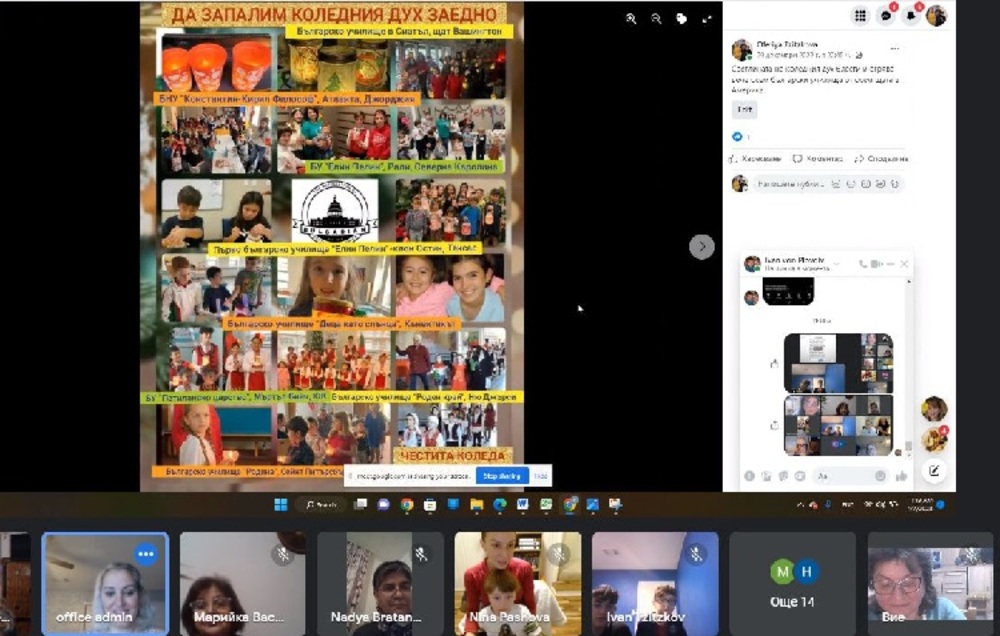Screen dimensions: 1000x636
Task: Zoom in on the Facebook photo
Action: tap(631, 19)
